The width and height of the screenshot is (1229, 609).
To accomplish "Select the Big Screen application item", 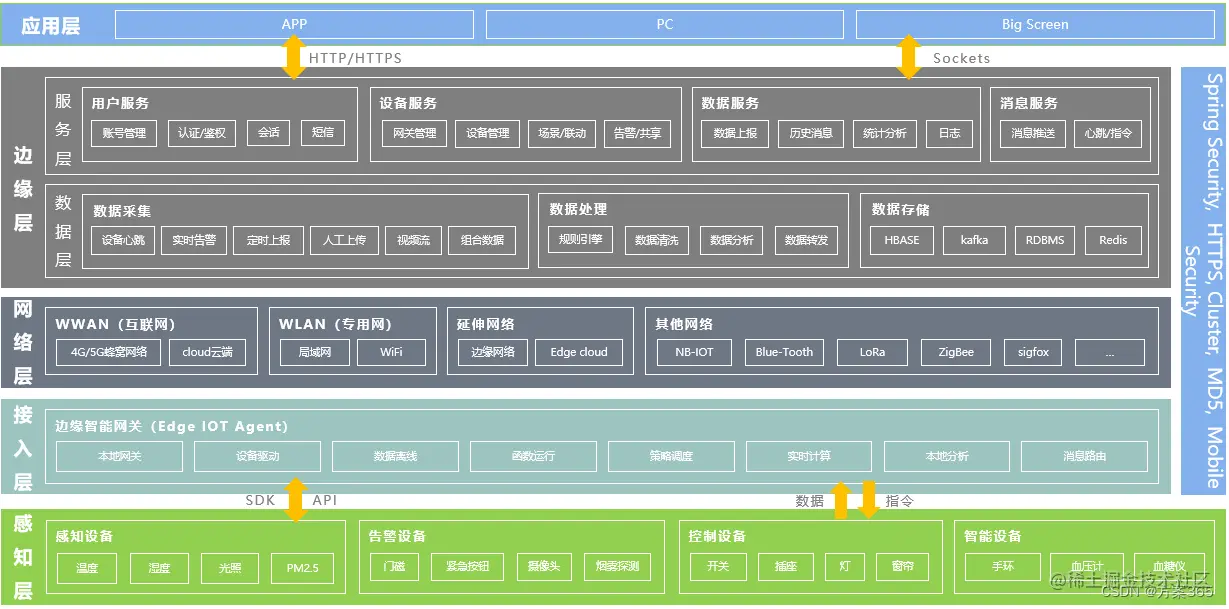I will [x=1034, y=24].
